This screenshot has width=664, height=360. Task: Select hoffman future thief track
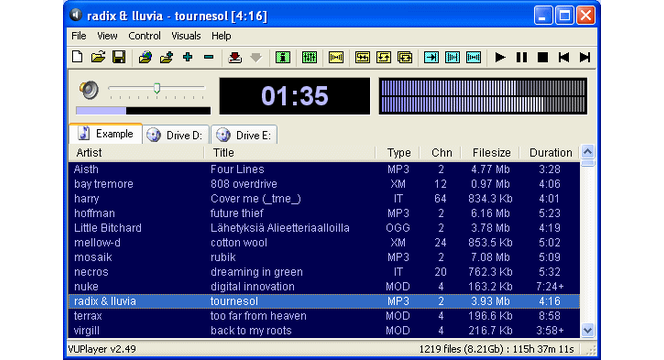pos(324,213)
